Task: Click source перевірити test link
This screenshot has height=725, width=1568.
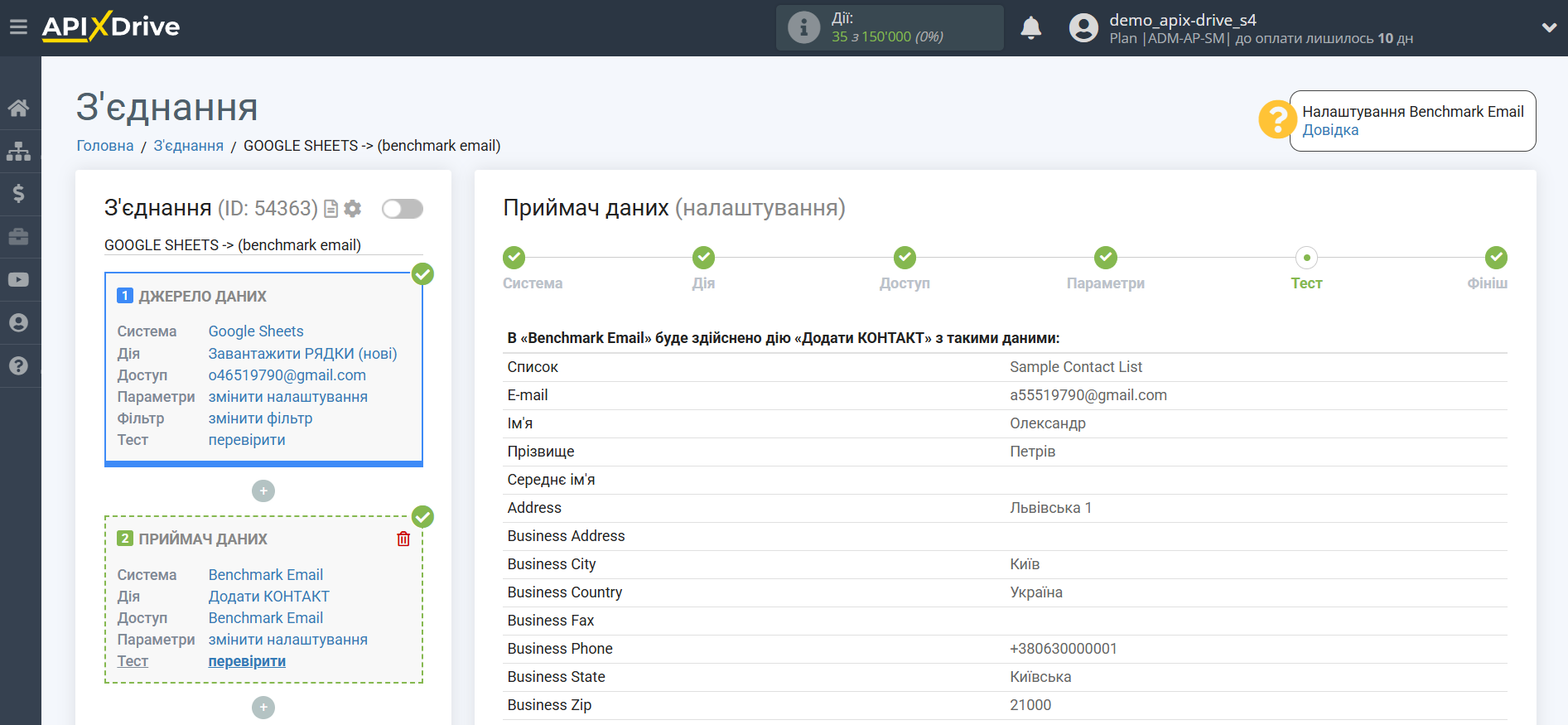Action: pos(247,440)
